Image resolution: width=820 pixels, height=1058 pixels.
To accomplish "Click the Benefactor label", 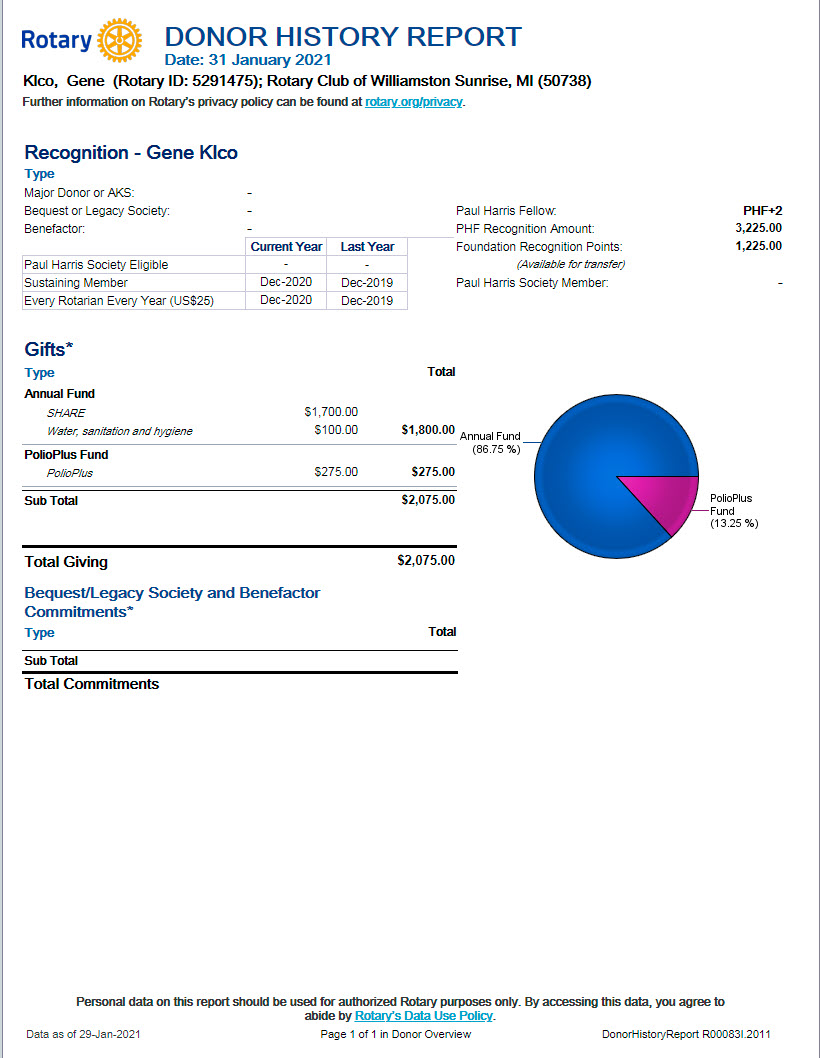I will tap(54, 229).
